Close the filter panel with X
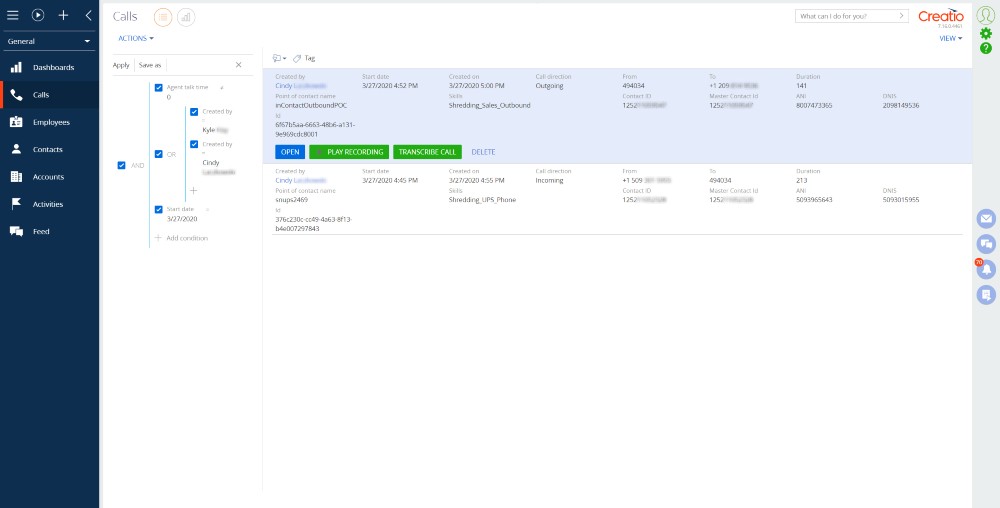Screen dimensions: 1000x508 tap(239, 65)
